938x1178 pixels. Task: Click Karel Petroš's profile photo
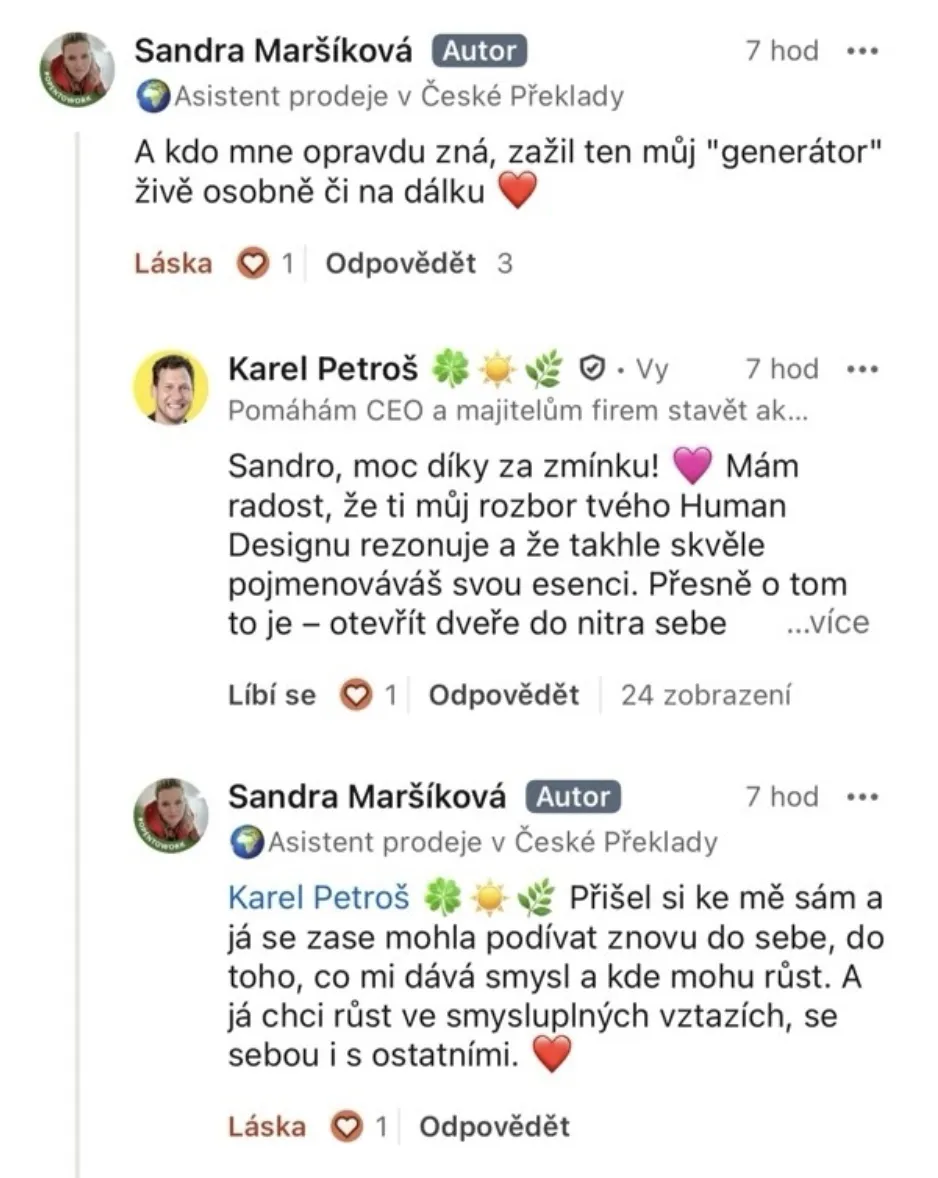pyautogui.click(x=171, y=388)
